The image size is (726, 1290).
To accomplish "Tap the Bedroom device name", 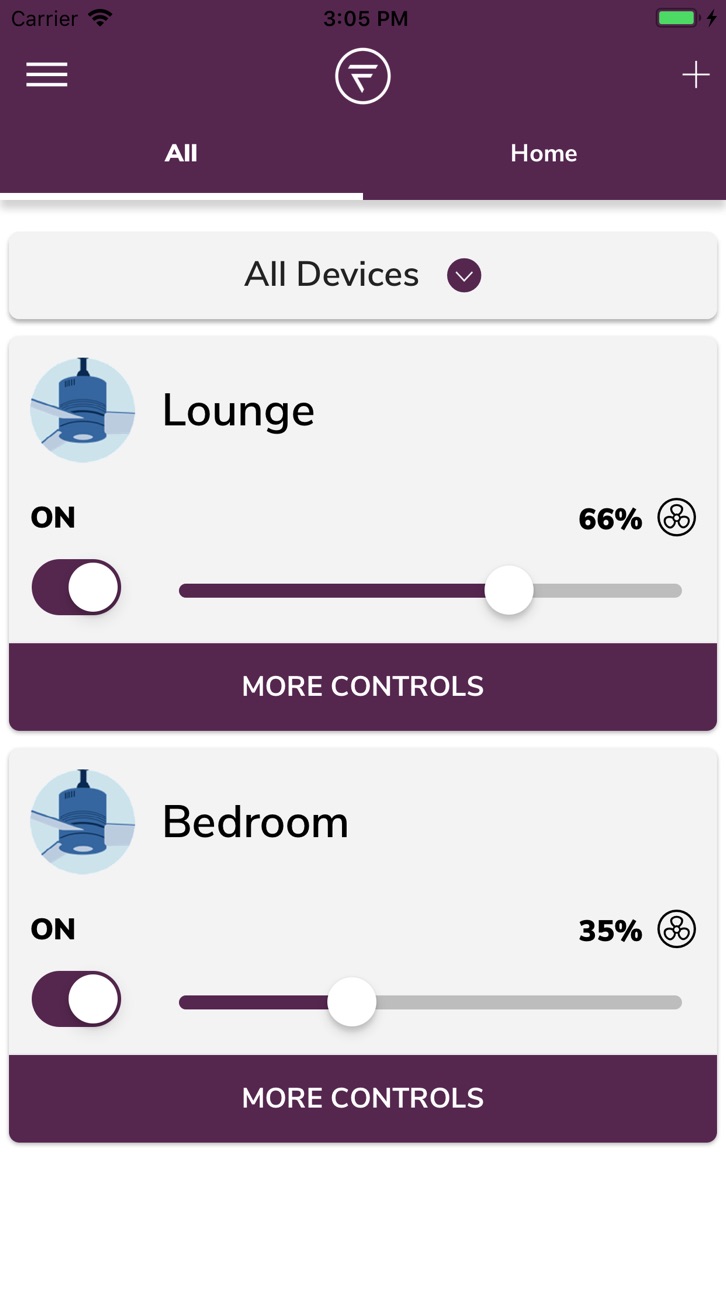I will (256, 822).
